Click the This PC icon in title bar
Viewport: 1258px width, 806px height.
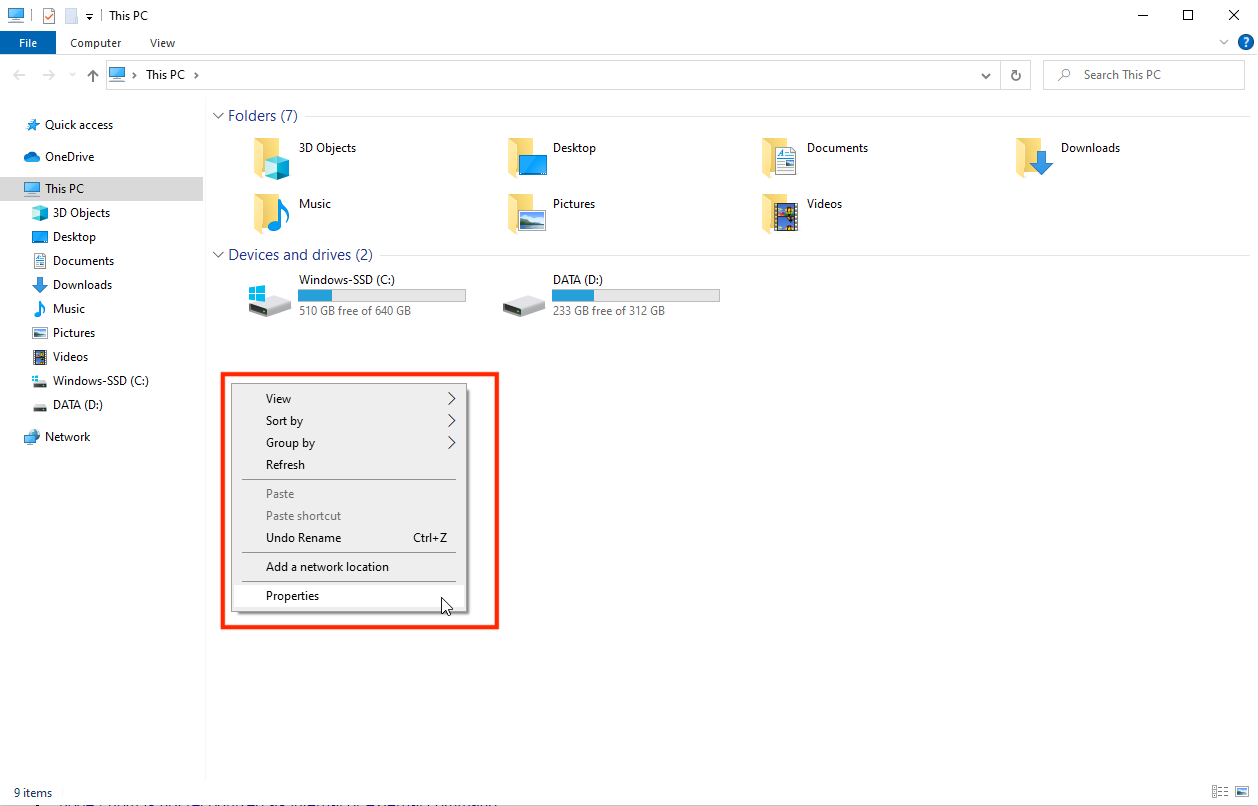click(16, 16)
